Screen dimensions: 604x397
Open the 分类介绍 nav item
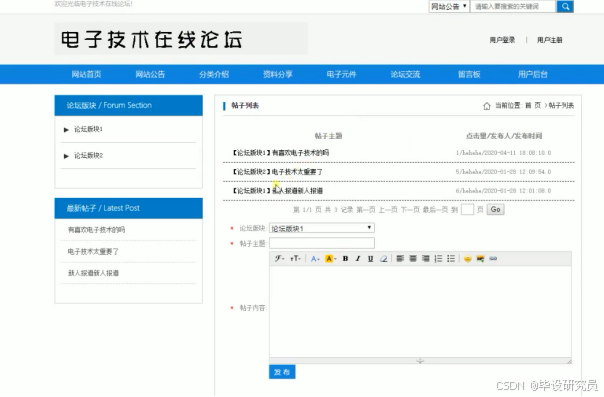(x=214, y=74)
